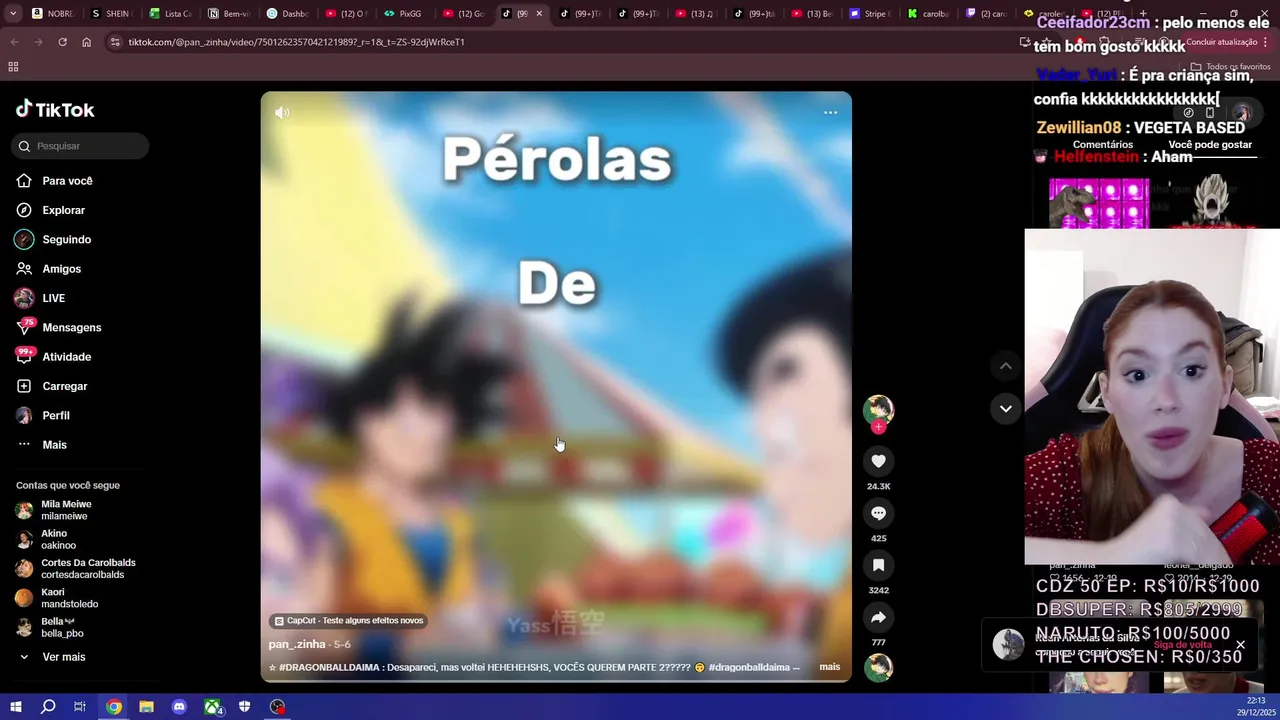1280x720 pixels.
Task: Switch to Comentários tab
Action: pos(1103,145)
